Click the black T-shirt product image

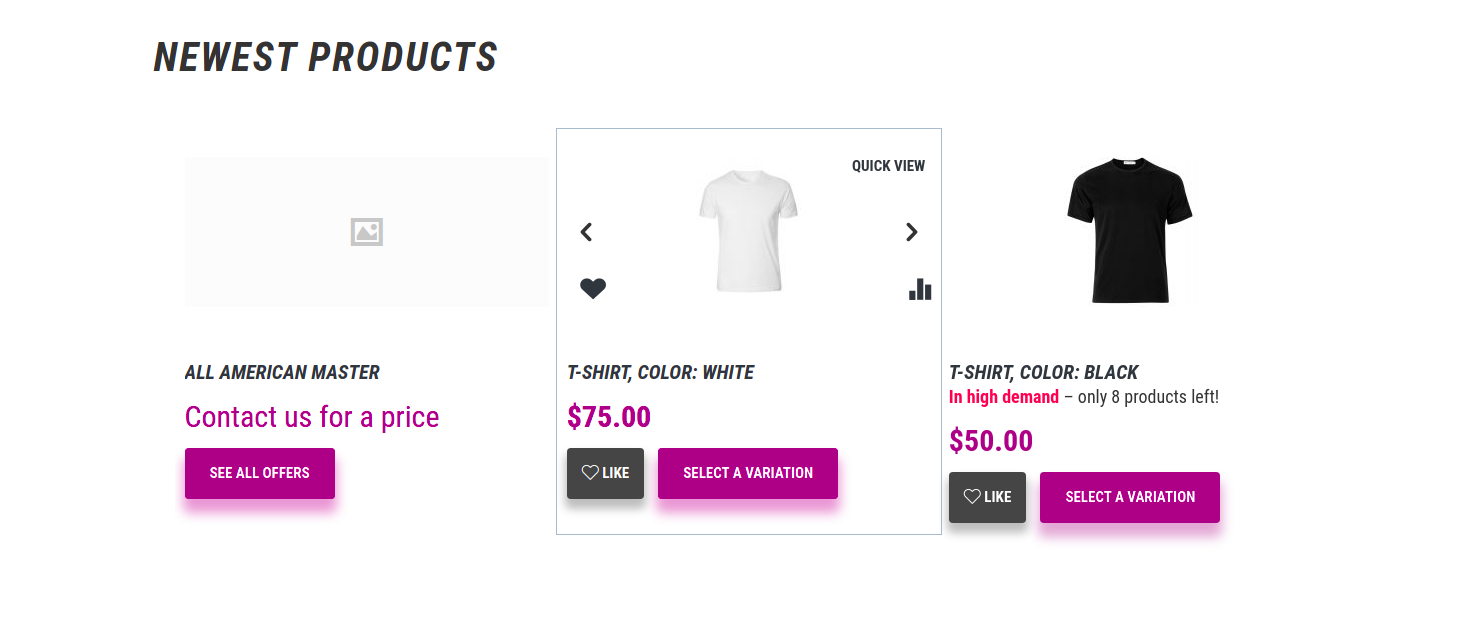[x=1130, y=231]
